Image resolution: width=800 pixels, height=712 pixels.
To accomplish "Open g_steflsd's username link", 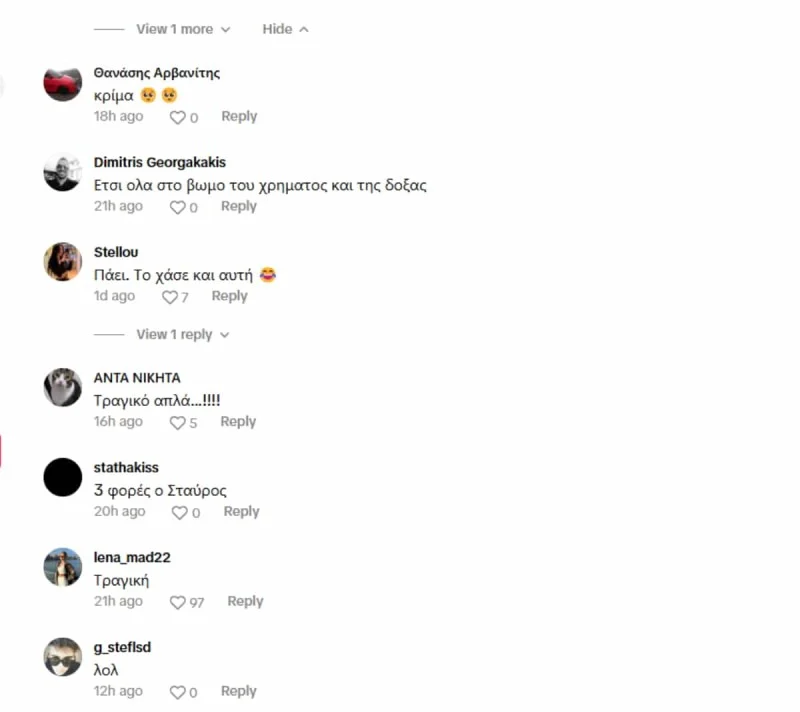I will 122,647.
